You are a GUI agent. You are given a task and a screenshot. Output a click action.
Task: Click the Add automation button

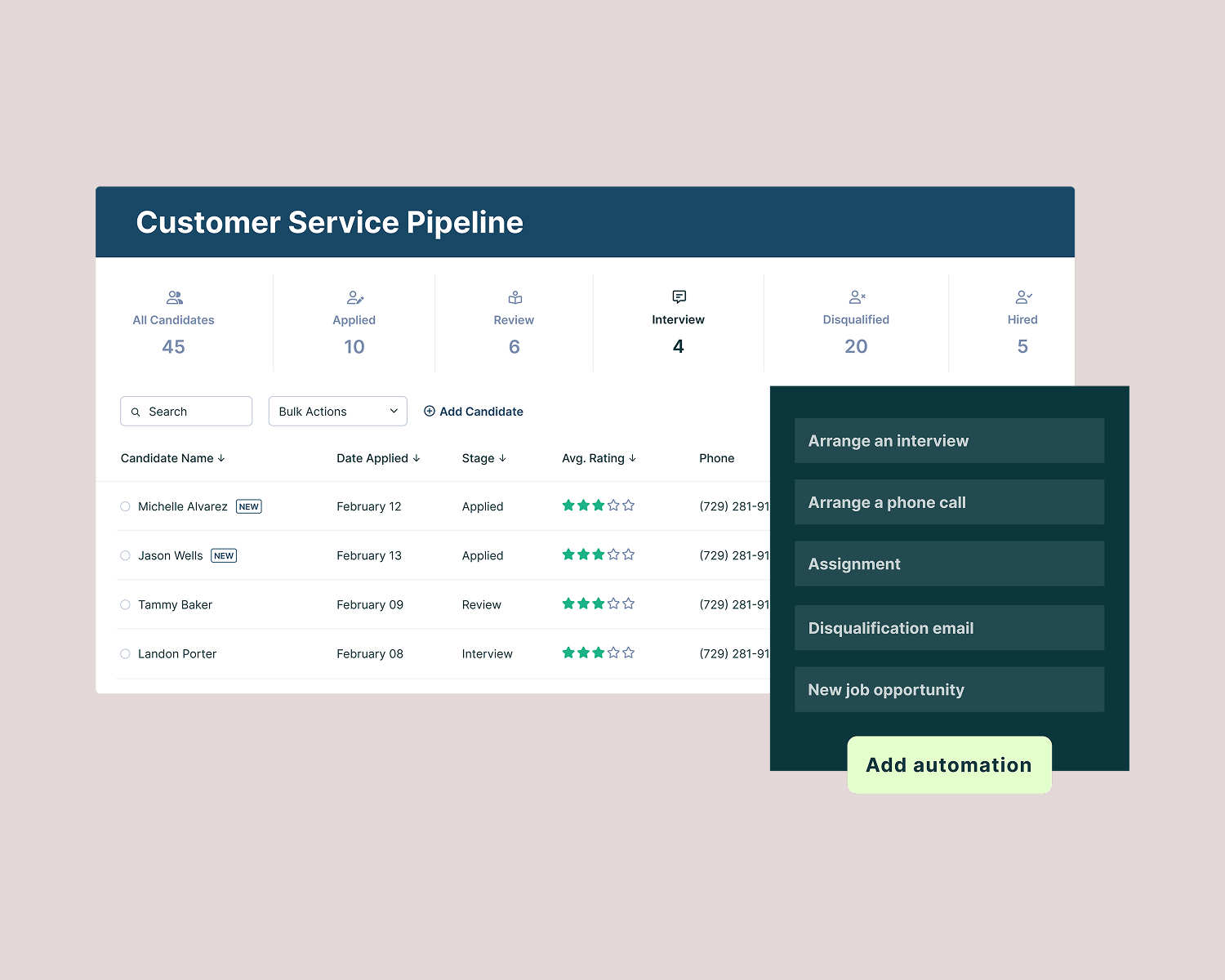pos(949,764)
